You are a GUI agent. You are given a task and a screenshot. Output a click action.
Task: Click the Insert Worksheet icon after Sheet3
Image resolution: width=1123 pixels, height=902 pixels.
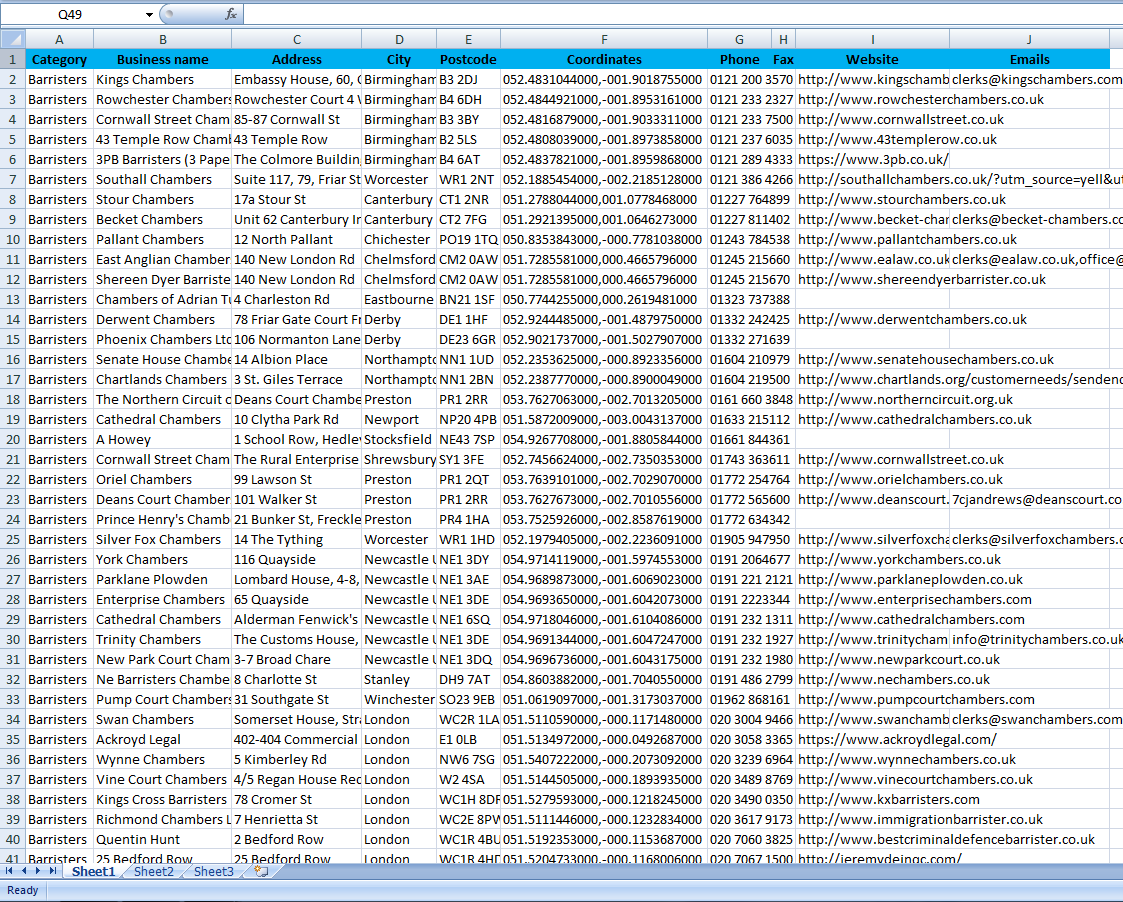point(261,872)
